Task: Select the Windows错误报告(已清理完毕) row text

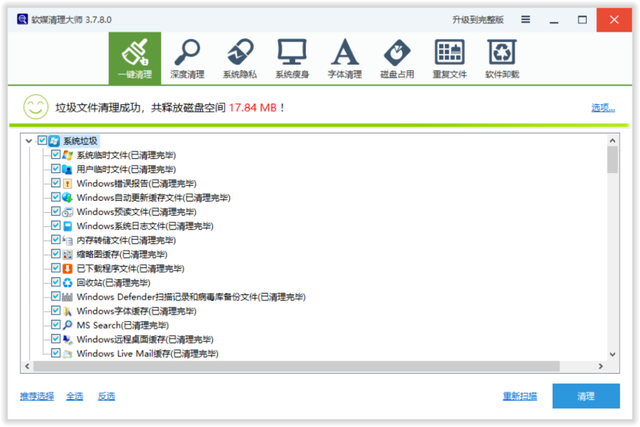Action: click(x=136, y=183)
